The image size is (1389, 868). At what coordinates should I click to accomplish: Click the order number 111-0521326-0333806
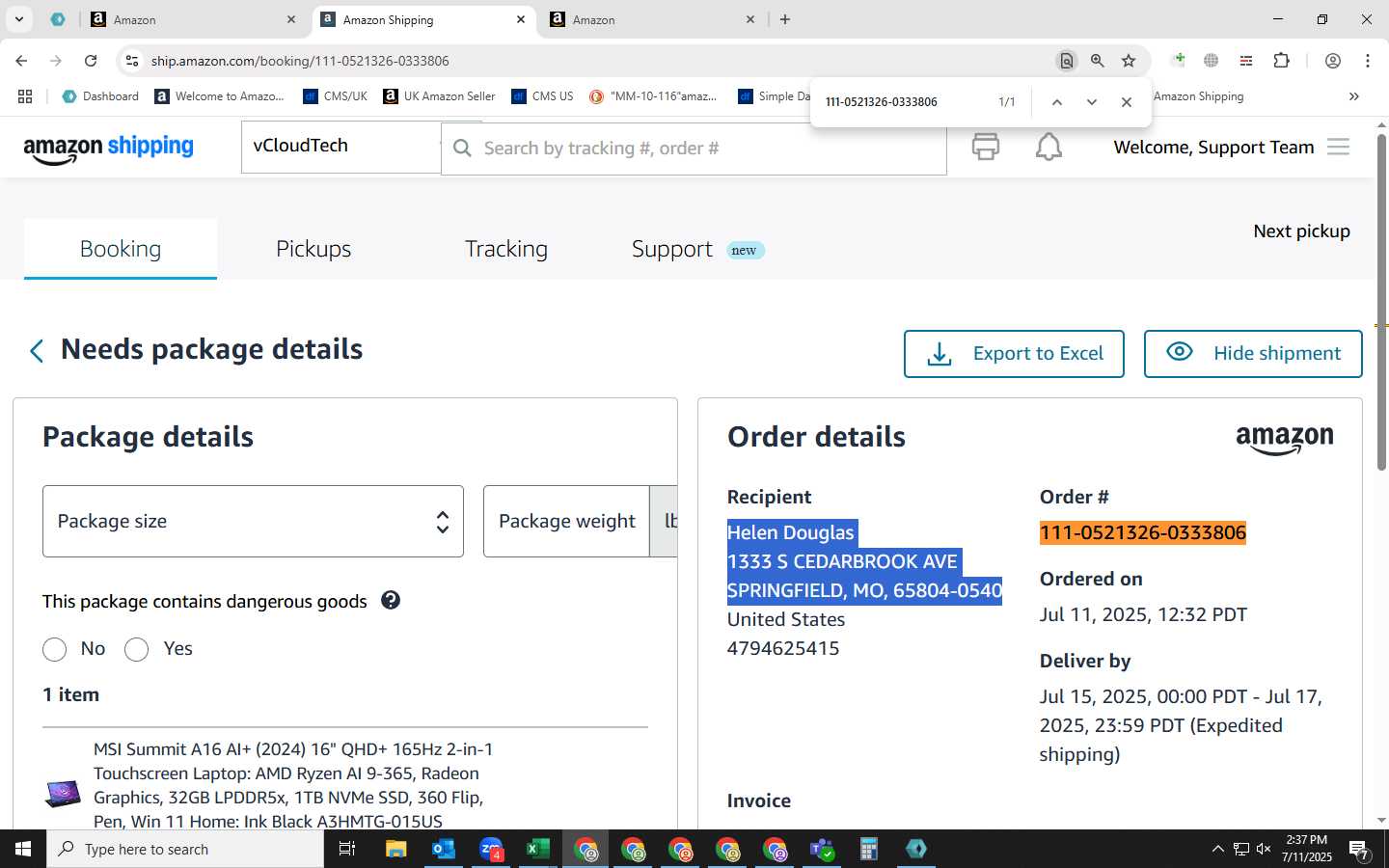(x=1143, y=532)
